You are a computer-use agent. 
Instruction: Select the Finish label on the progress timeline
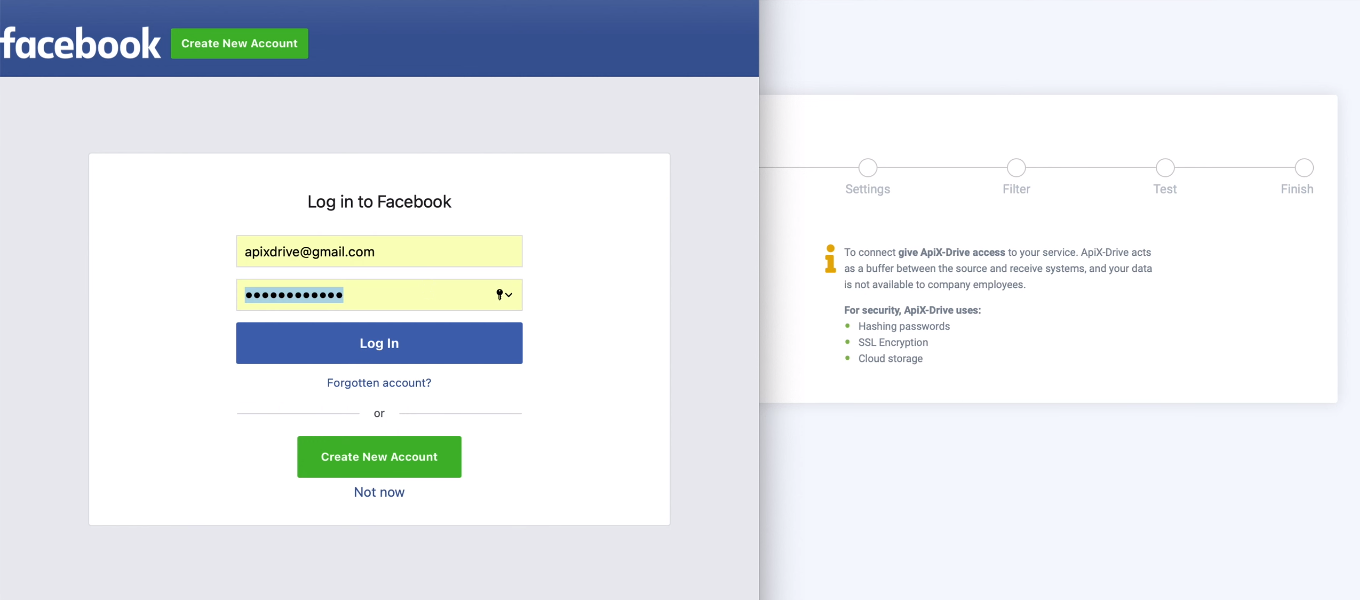pos(1297,188)
